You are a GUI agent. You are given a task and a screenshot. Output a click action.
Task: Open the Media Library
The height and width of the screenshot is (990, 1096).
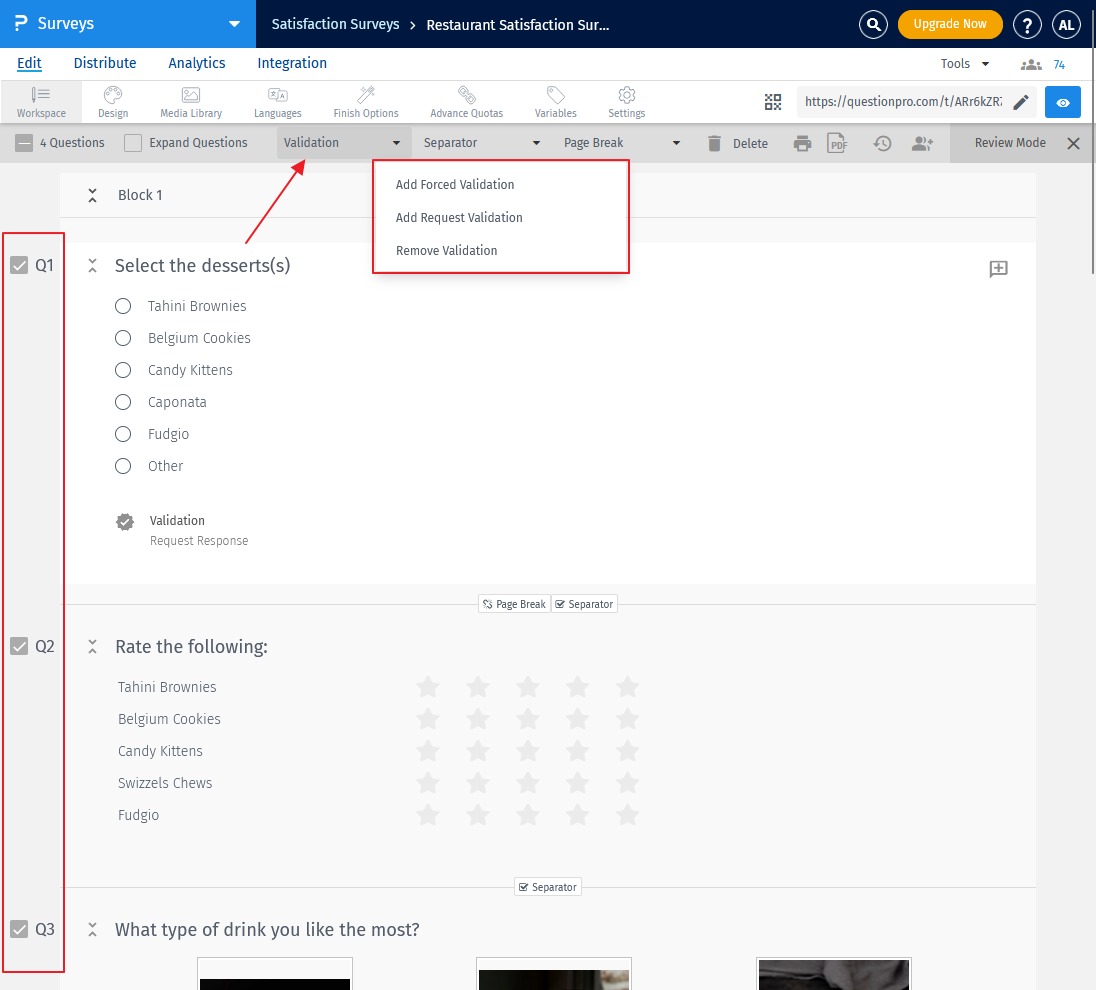click(190, 101)
